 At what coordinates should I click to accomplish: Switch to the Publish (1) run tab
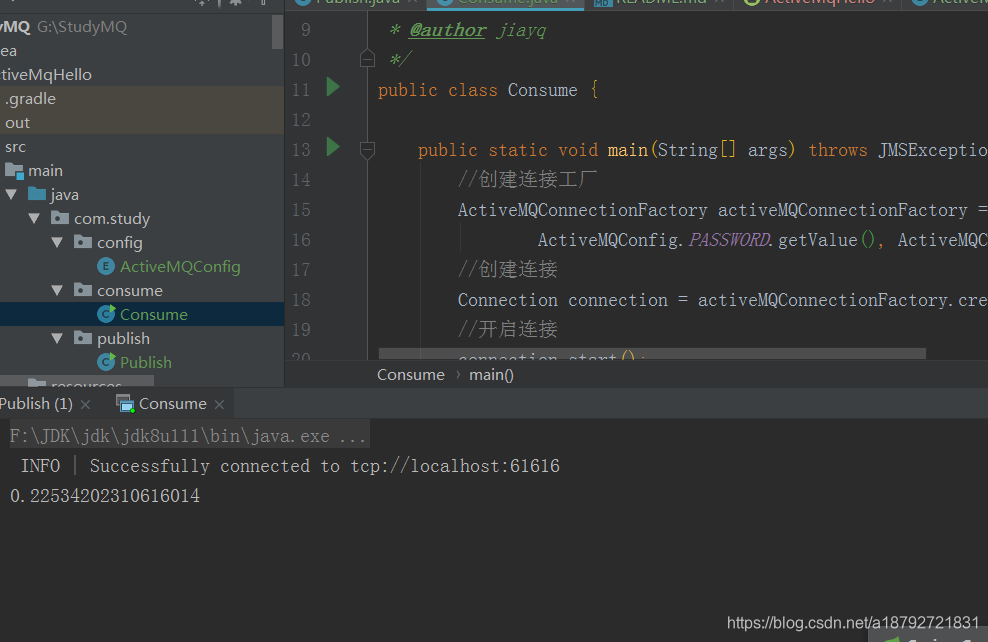37,404
